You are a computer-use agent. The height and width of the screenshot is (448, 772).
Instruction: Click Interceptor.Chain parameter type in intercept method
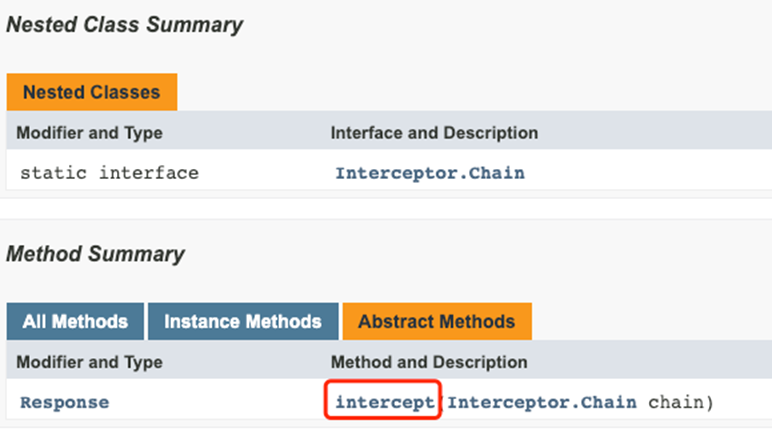[542, 403]
